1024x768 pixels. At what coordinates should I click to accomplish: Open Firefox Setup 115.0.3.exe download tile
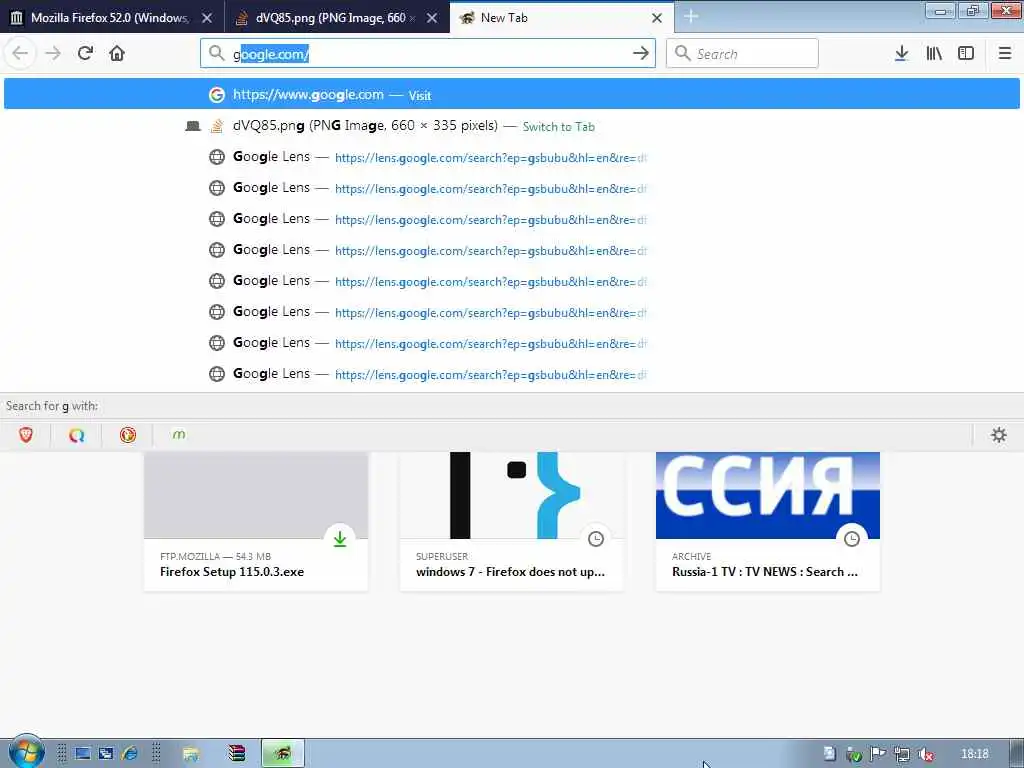pyautogui.click(x=256, y=521)
